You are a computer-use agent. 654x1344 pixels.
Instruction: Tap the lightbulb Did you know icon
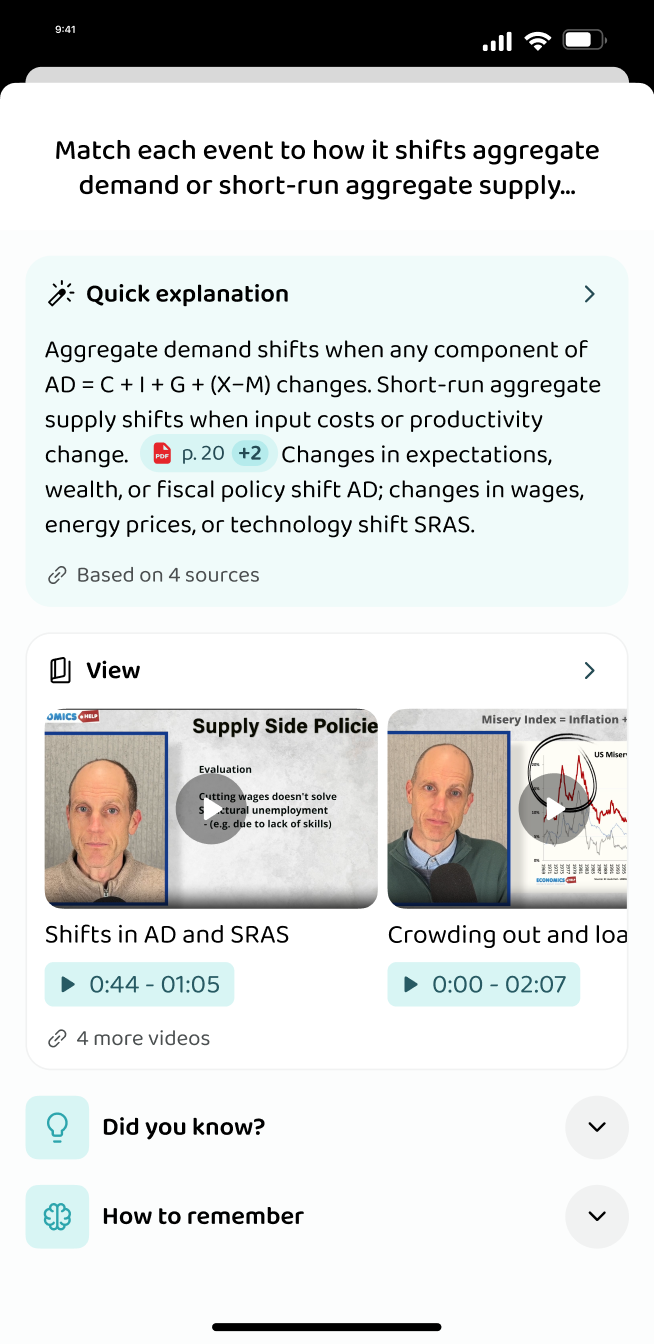[57, 1127]
